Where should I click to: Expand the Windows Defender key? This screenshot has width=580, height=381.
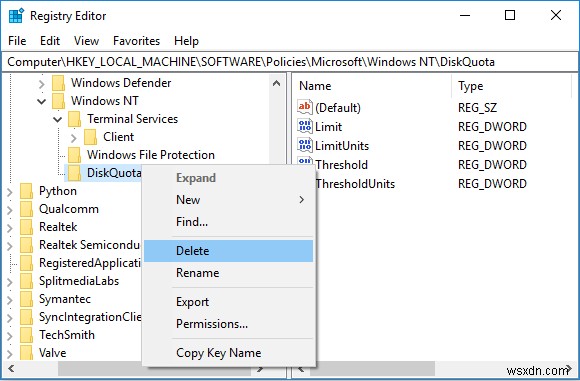point(42,84)
